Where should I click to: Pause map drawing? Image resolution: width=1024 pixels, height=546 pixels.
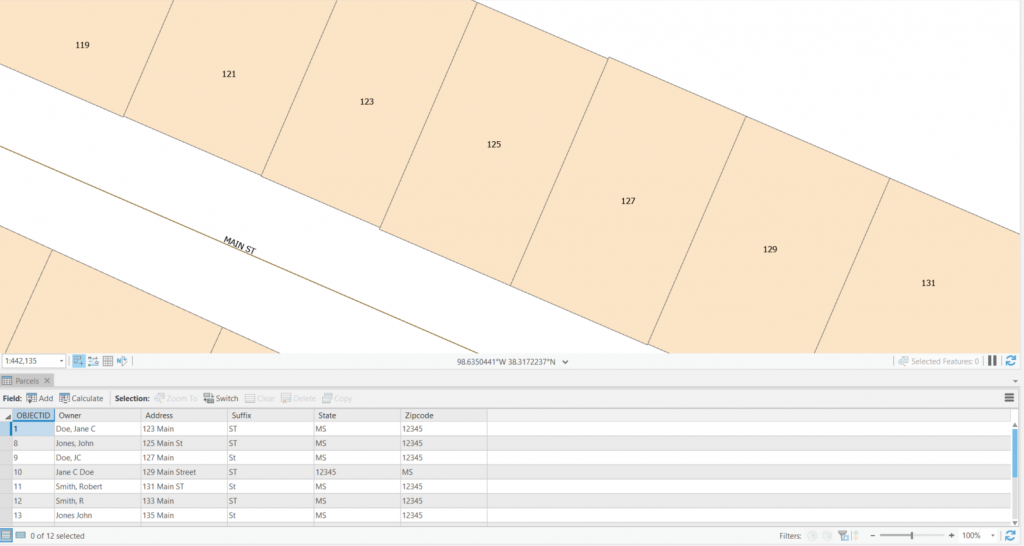point(993,361)
